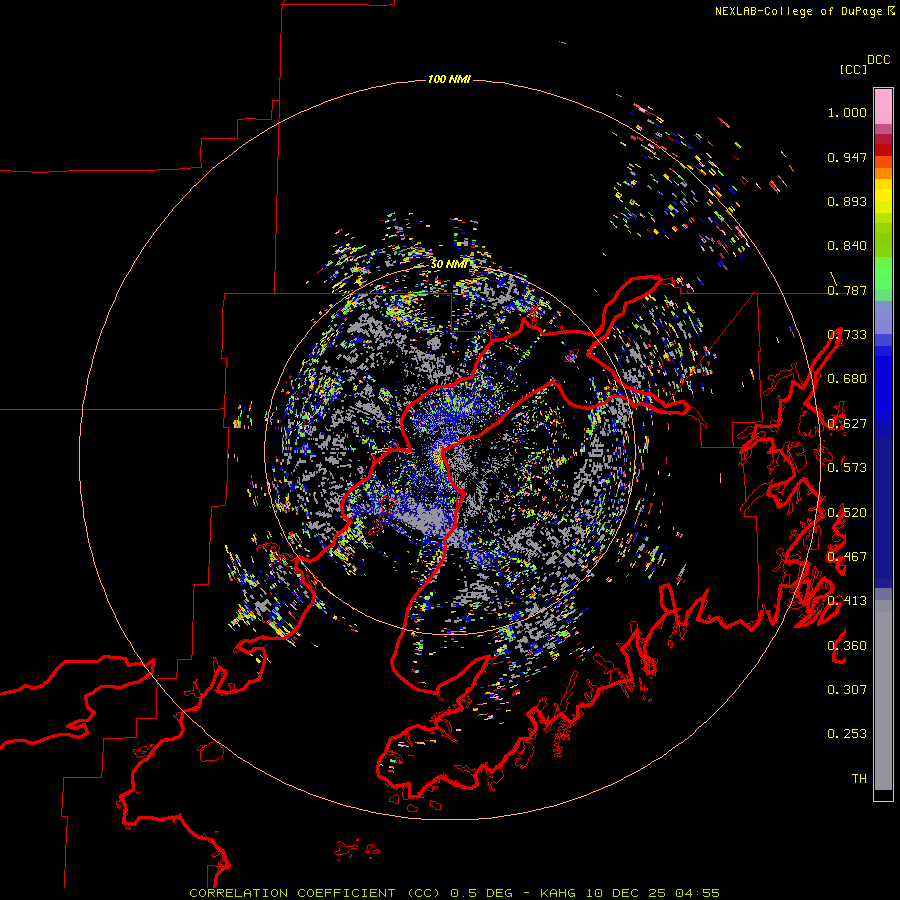Click the 0.467 legend value
The image size is (900, 900).
tap(847, 557)
